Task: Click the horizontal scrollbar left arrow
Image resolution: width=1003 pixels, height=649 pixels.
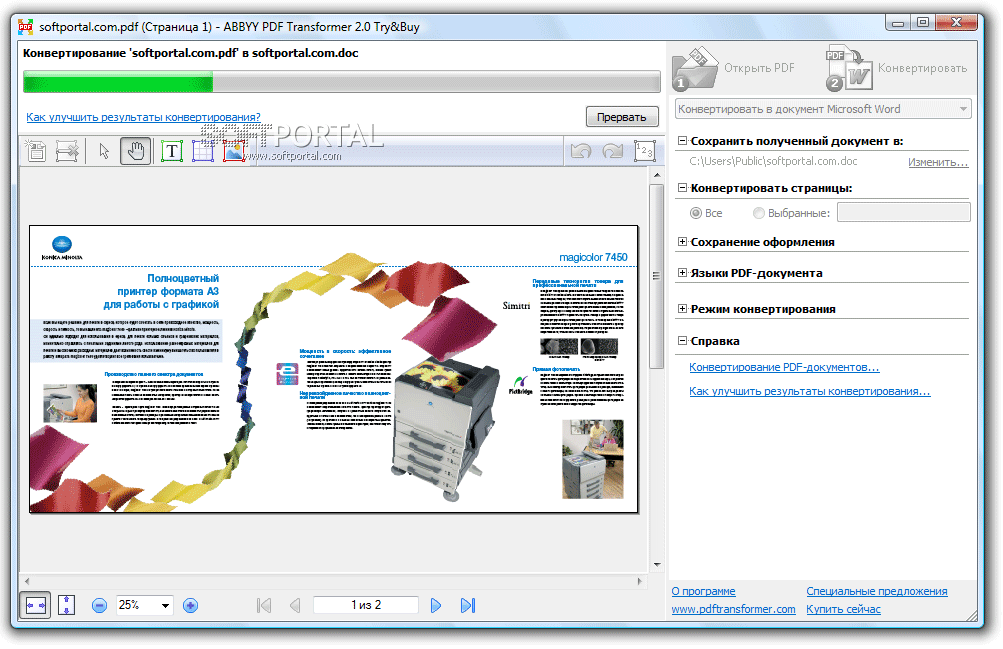Action: coord(27,581)
